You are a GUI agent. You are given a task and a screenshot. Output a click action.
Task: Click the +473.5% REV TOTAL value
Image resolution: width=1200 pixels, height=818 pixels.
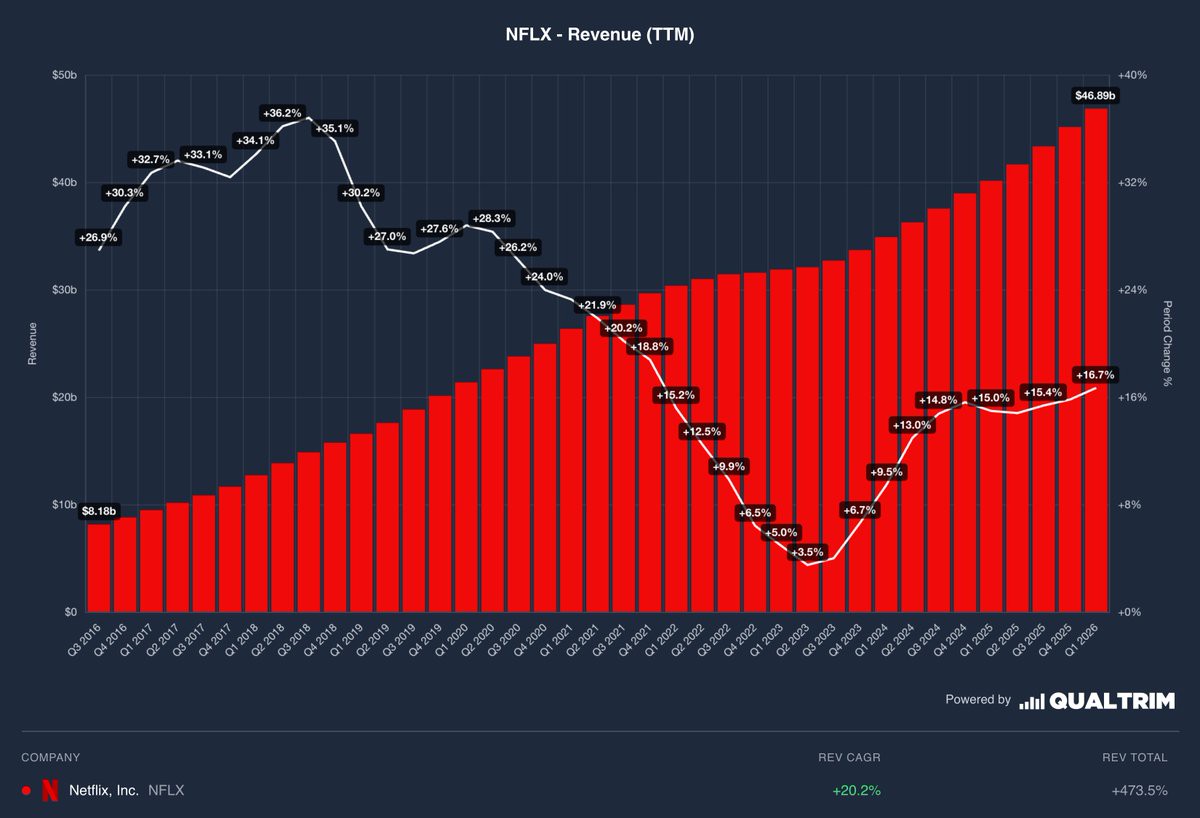pyautogui.click(x=1139, y=790)
